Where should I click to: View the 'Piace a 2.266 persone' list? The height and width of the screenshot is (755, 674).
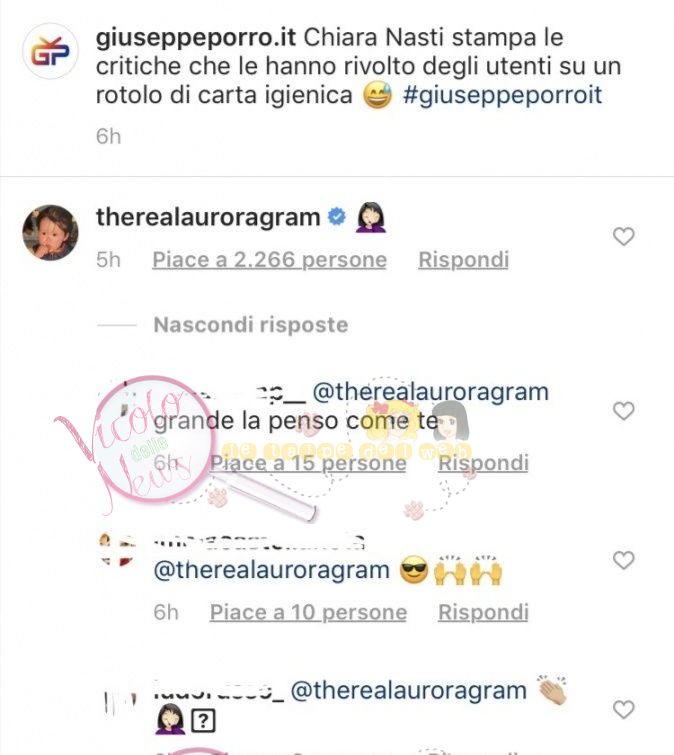270,260
